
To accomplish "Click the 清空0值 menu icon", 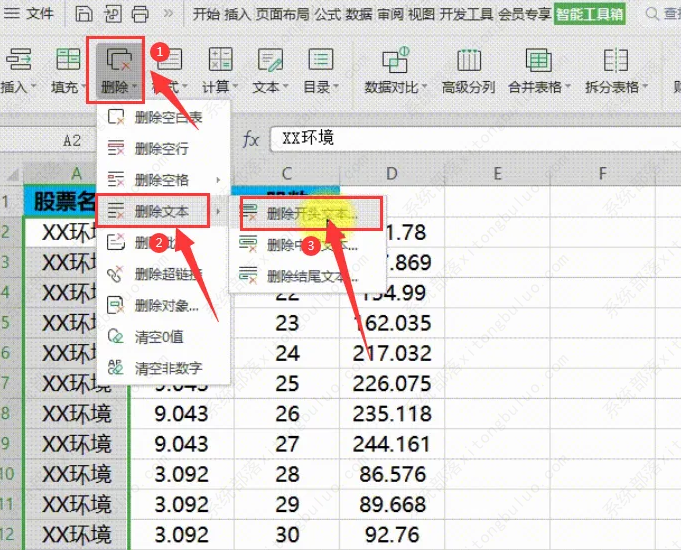I will [116, 336].
